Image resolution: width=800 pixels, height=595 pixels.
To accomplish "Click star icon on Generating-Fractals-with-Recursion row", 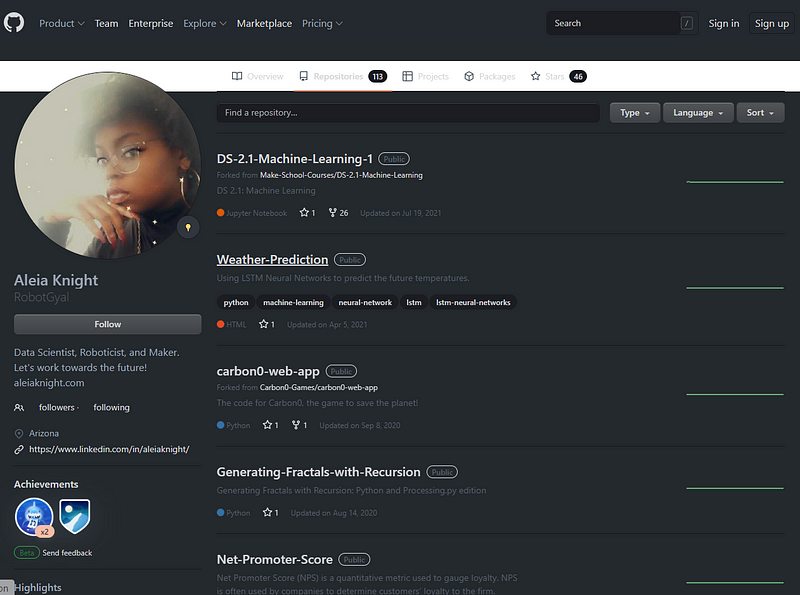I will point(267,512).
